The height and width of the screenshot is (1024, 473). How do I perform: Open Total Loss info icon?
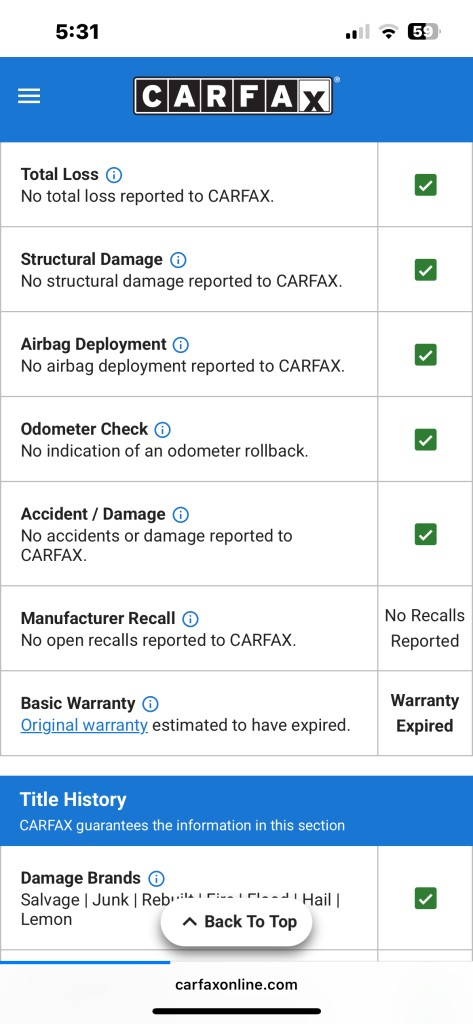pyautogui.click(x=114, y=175)
